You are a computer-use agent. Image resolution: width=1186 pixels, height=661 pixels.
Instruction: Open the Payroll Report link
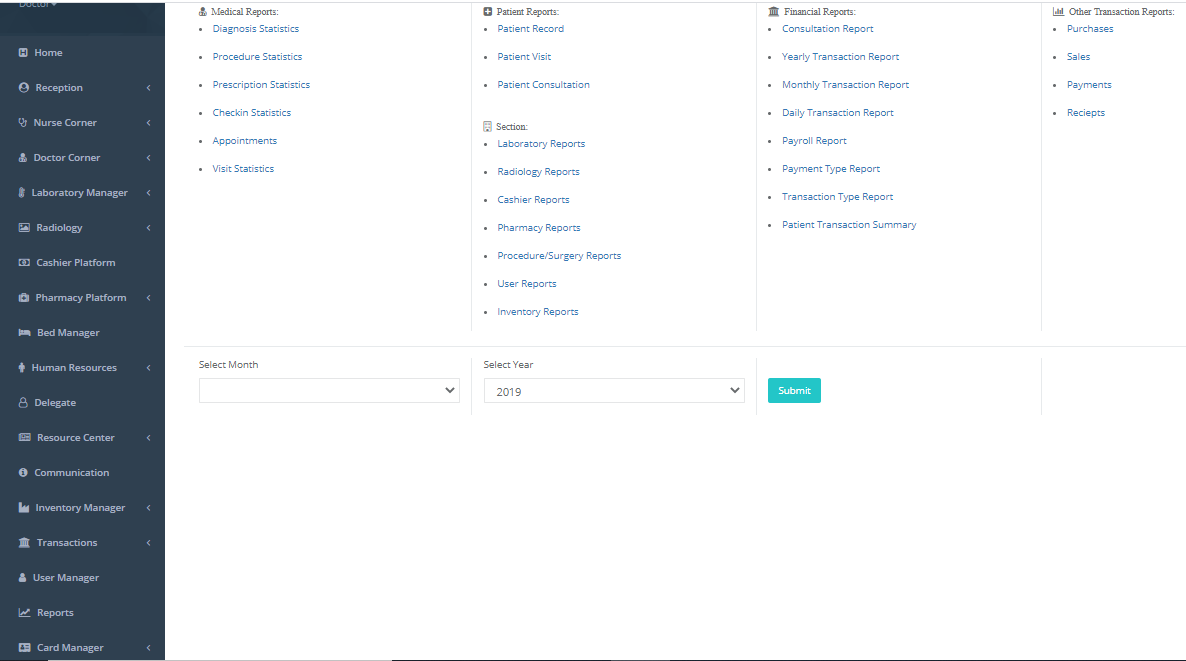[x=814, y=141]
